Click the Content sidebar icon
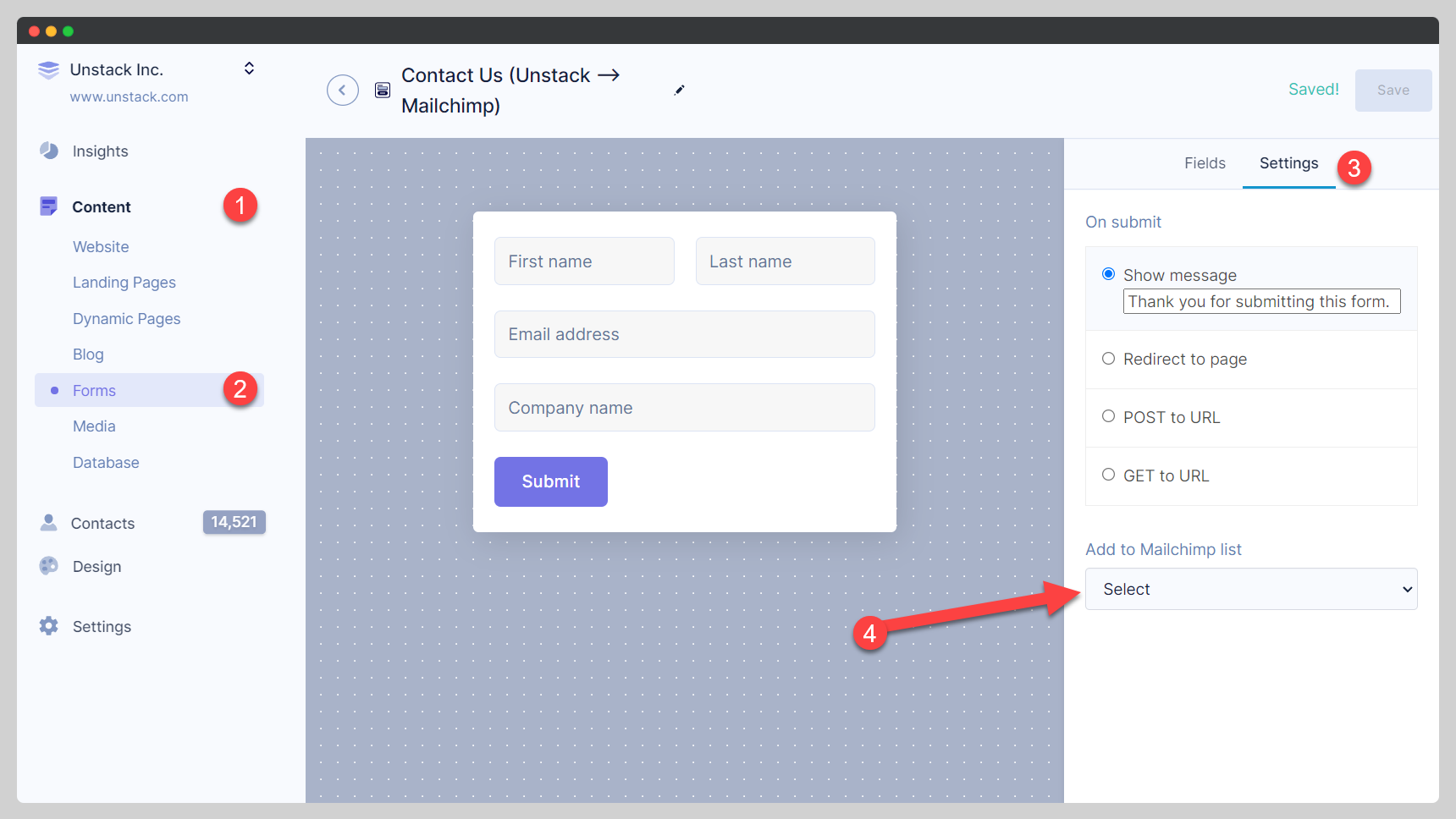Viewport: 1456px width, 819px height. click(48, 206)
